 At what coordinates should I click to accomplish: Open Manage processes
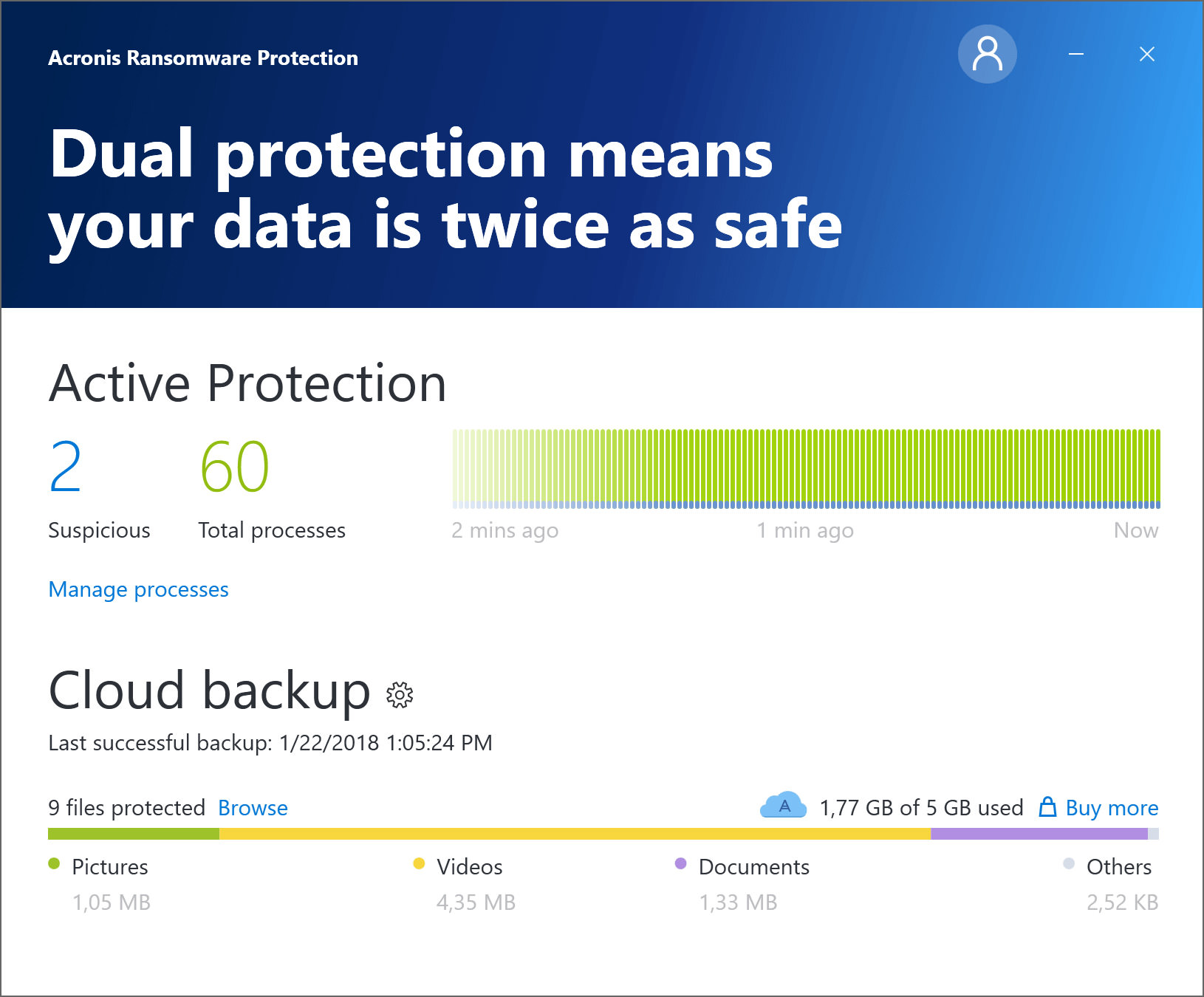[x=138, y=589]
